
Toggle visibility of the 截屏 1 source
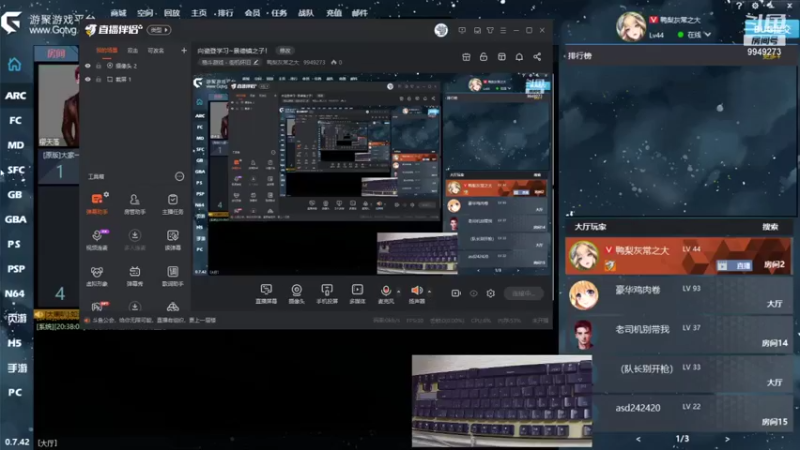pos(88,80)
